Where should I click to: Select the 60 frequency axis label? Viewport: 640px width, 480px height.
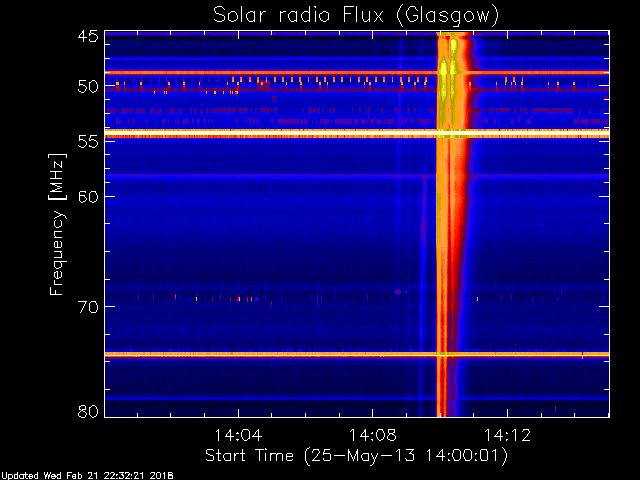[88, 196]
